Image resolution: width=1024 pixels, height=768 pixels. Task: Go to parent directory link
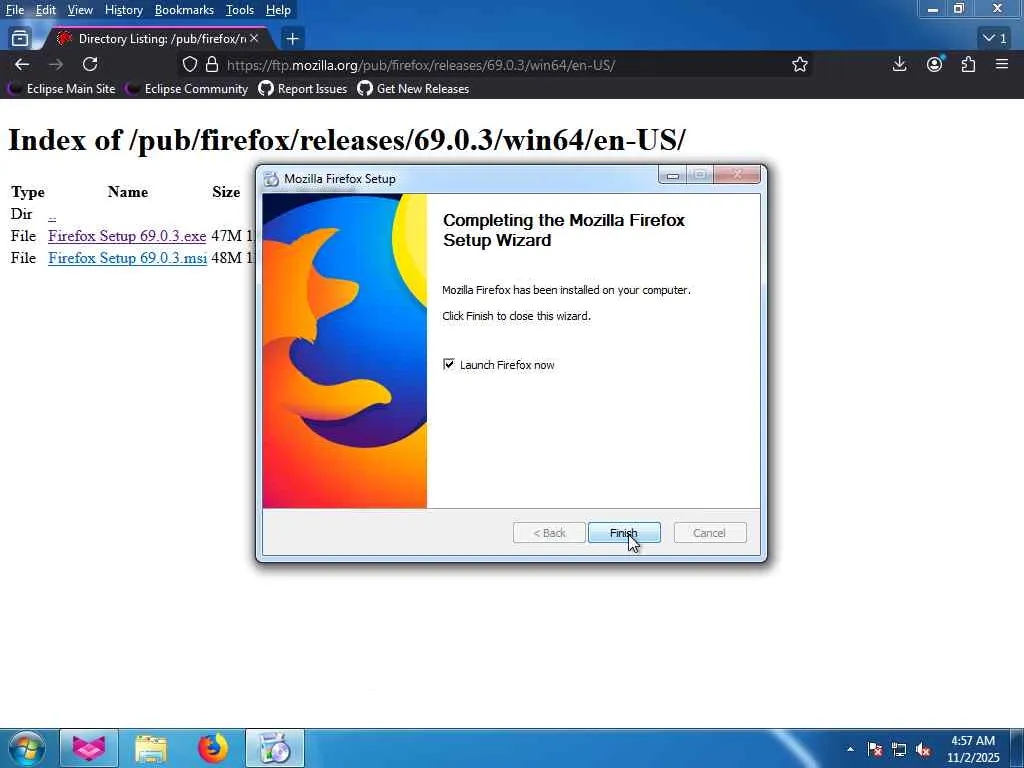tap(52, 214)
